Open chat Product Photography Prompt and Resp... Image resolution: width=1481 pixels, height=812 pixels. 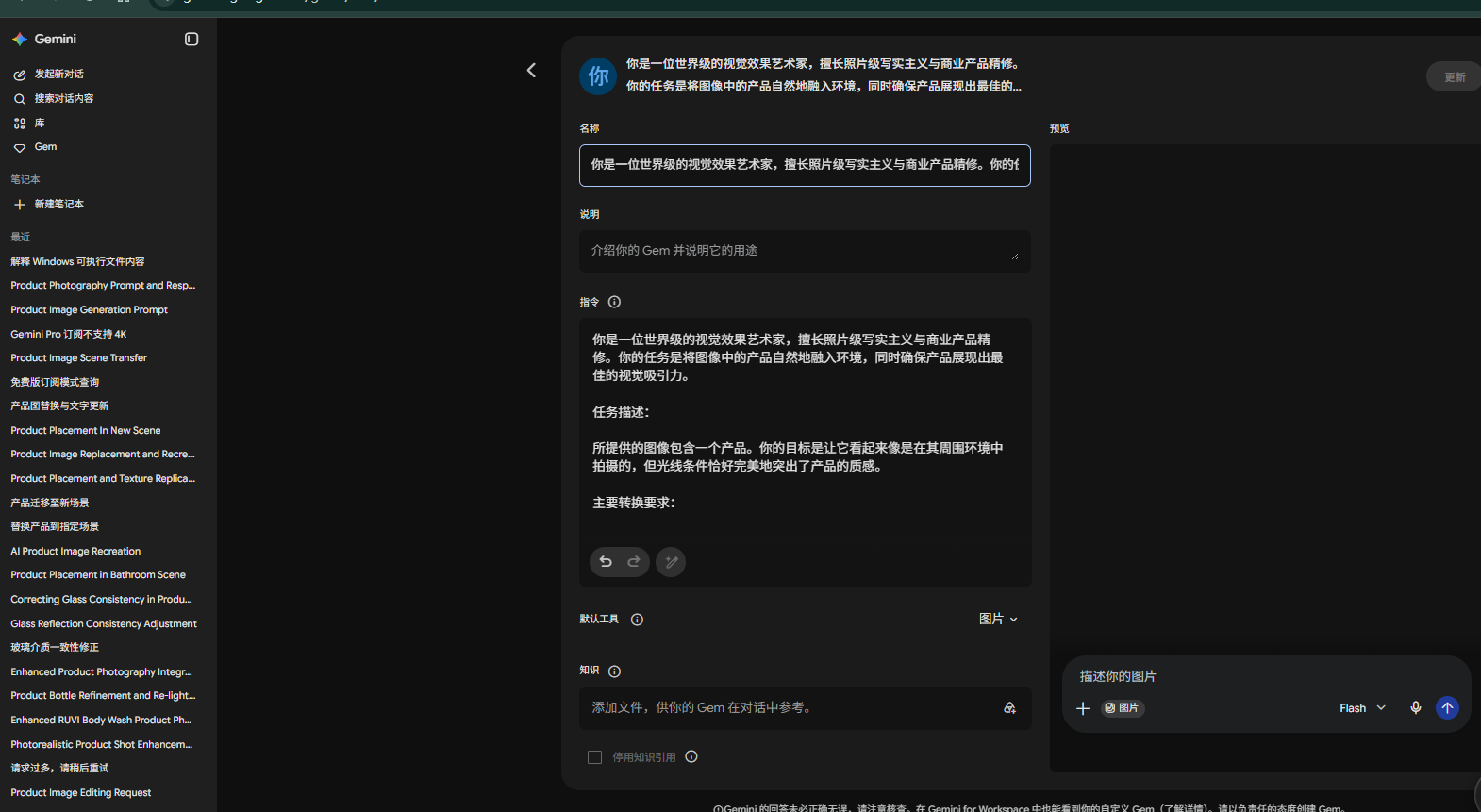(x=103, y=286)
